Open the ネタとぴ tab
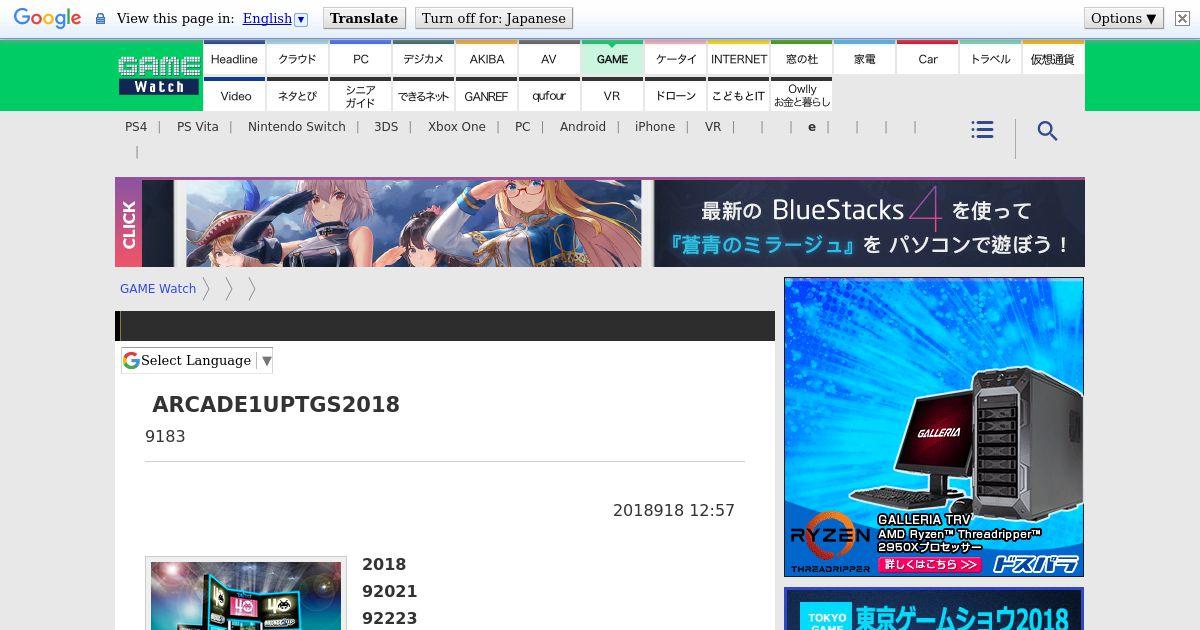This screenshot has height=630, width=1200. tap(297, 95)
